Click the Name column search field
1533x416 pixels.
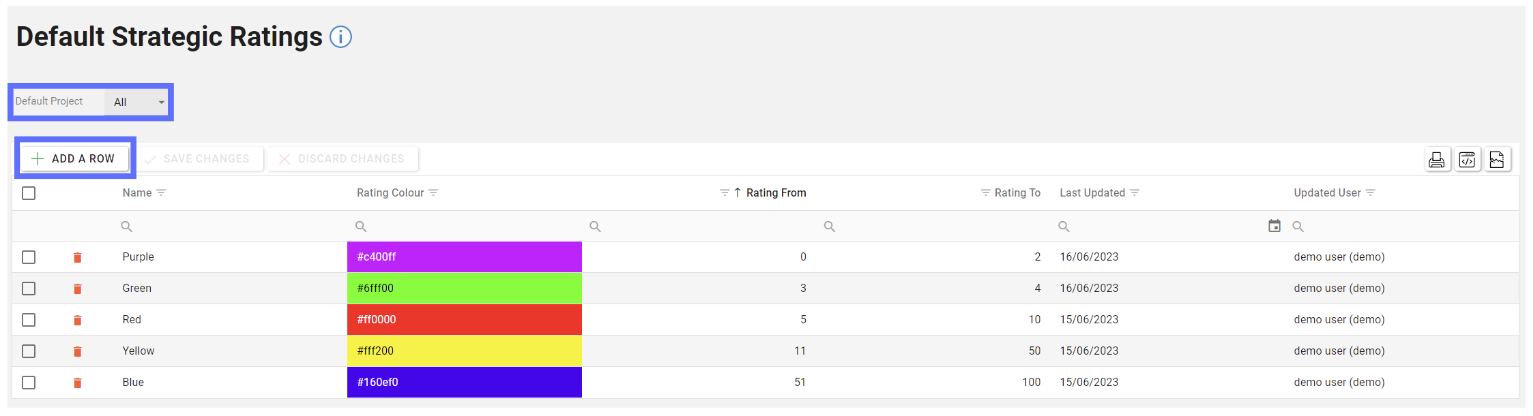coord(230,226)
